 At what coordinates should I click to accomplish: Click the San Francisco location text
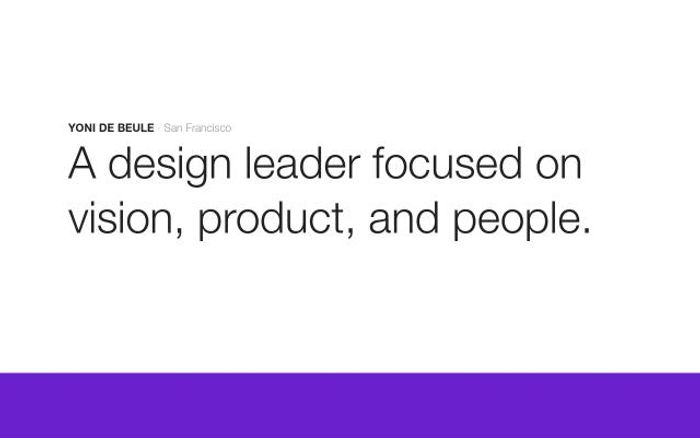197,128
